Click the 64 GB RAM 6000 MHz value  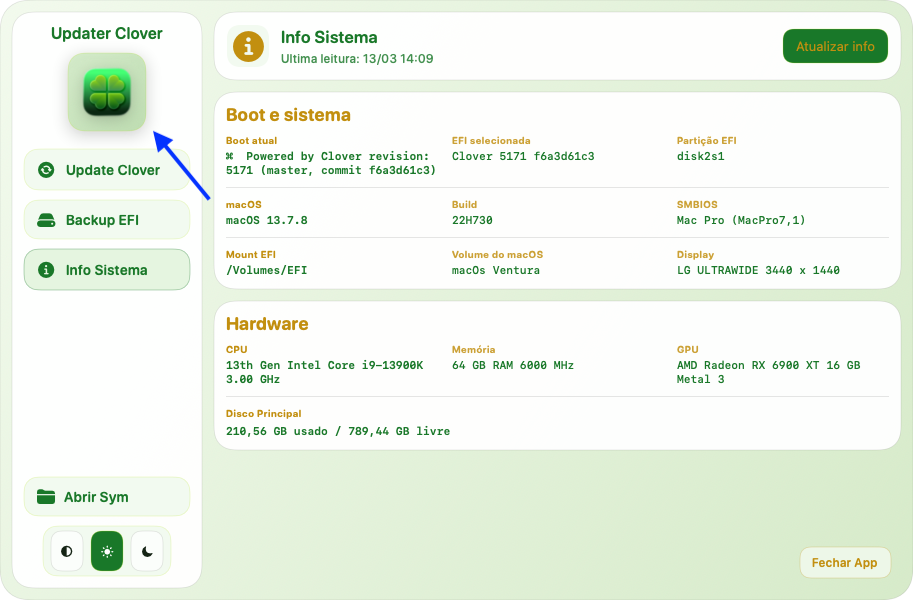coord(513,365)
